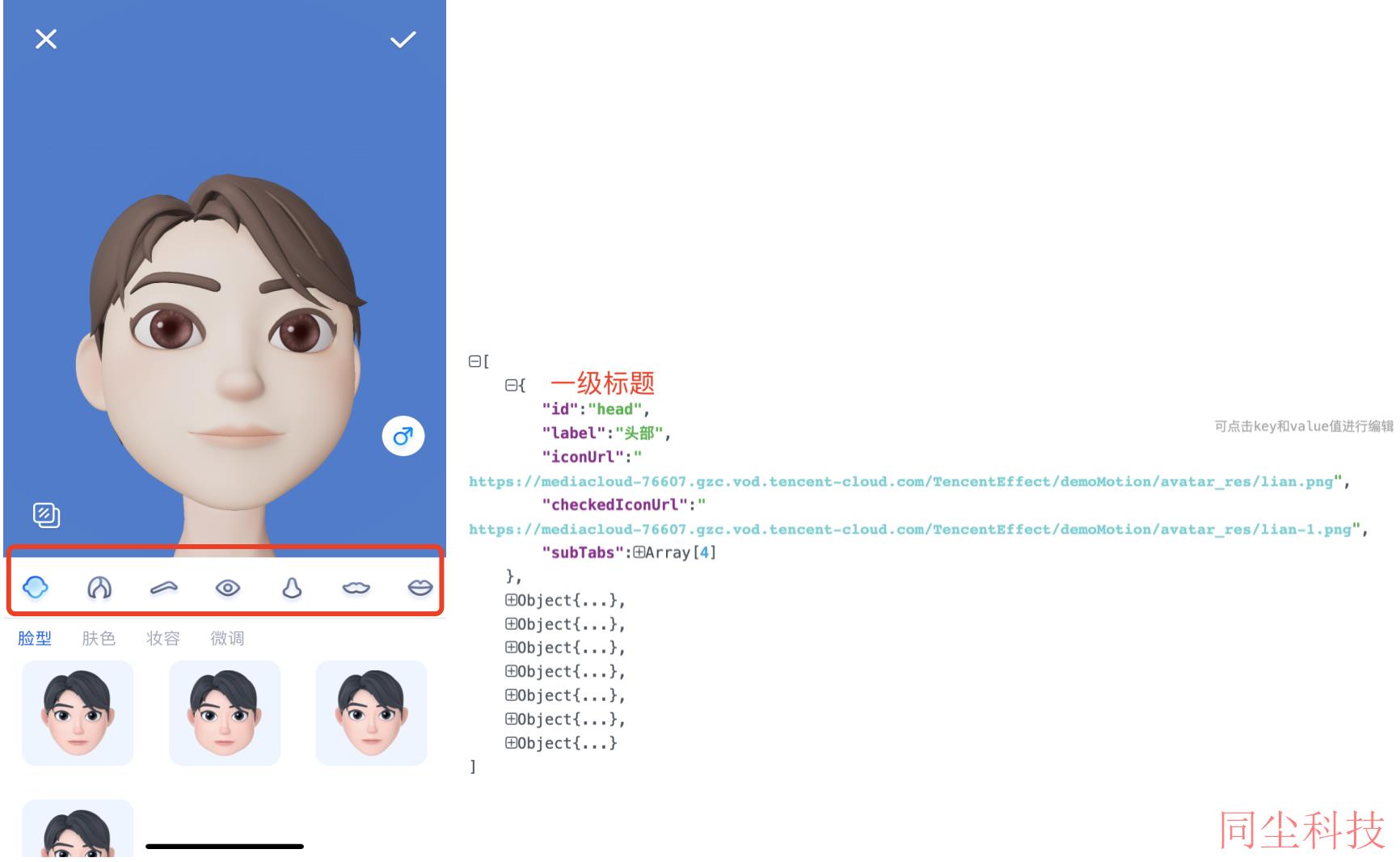Select the eyebrow category icon
Viewport: 1400px width, 862px height.
point(164,588)
